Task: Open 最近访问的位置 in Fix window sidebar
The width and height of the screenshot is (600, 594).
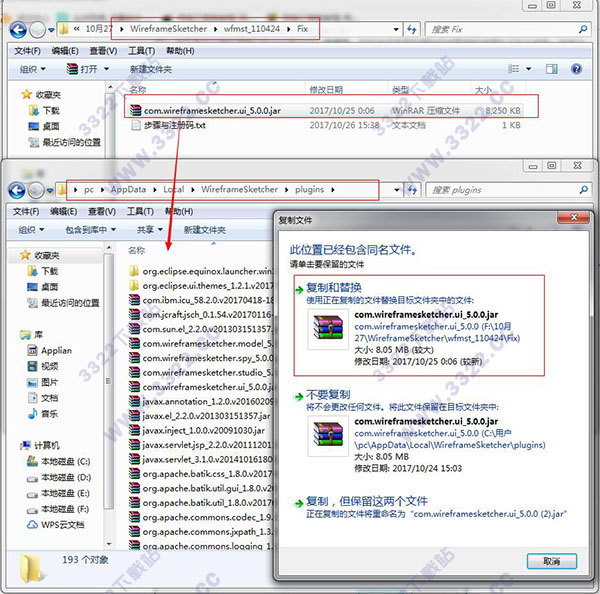Action: 64,142
